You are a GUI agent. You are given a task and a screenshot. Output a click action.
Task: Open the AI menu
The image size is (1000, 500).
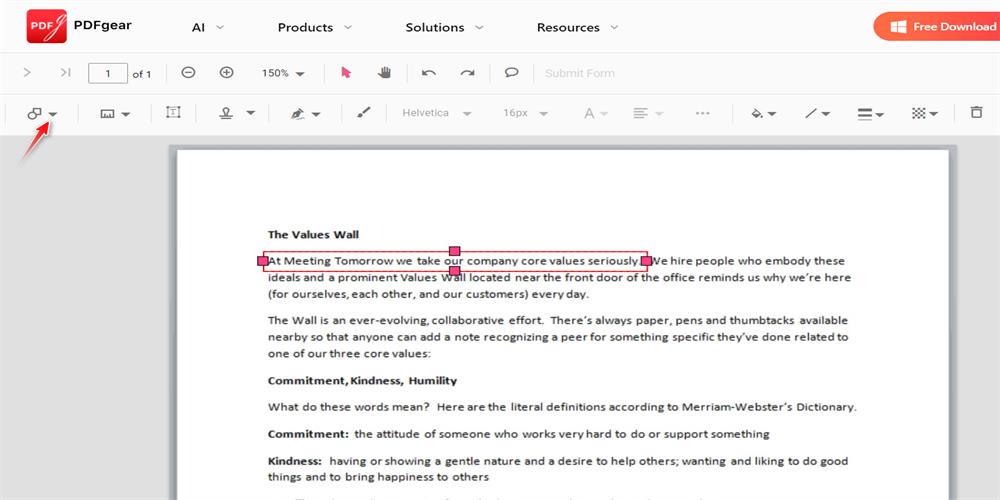[208, 27]
